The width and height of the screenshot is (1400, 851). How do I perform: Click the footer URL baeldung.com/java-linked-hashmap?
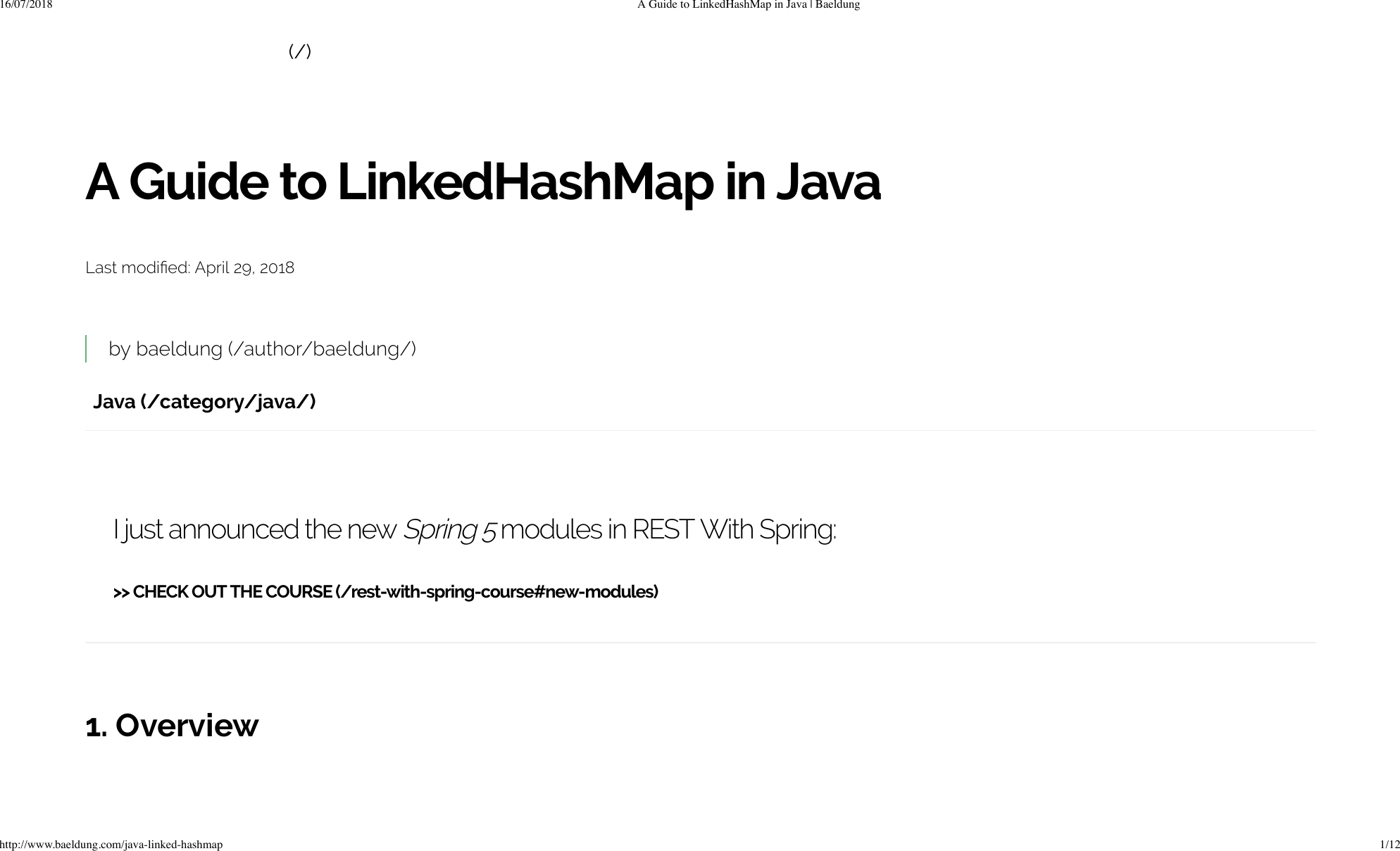point(111,845)
